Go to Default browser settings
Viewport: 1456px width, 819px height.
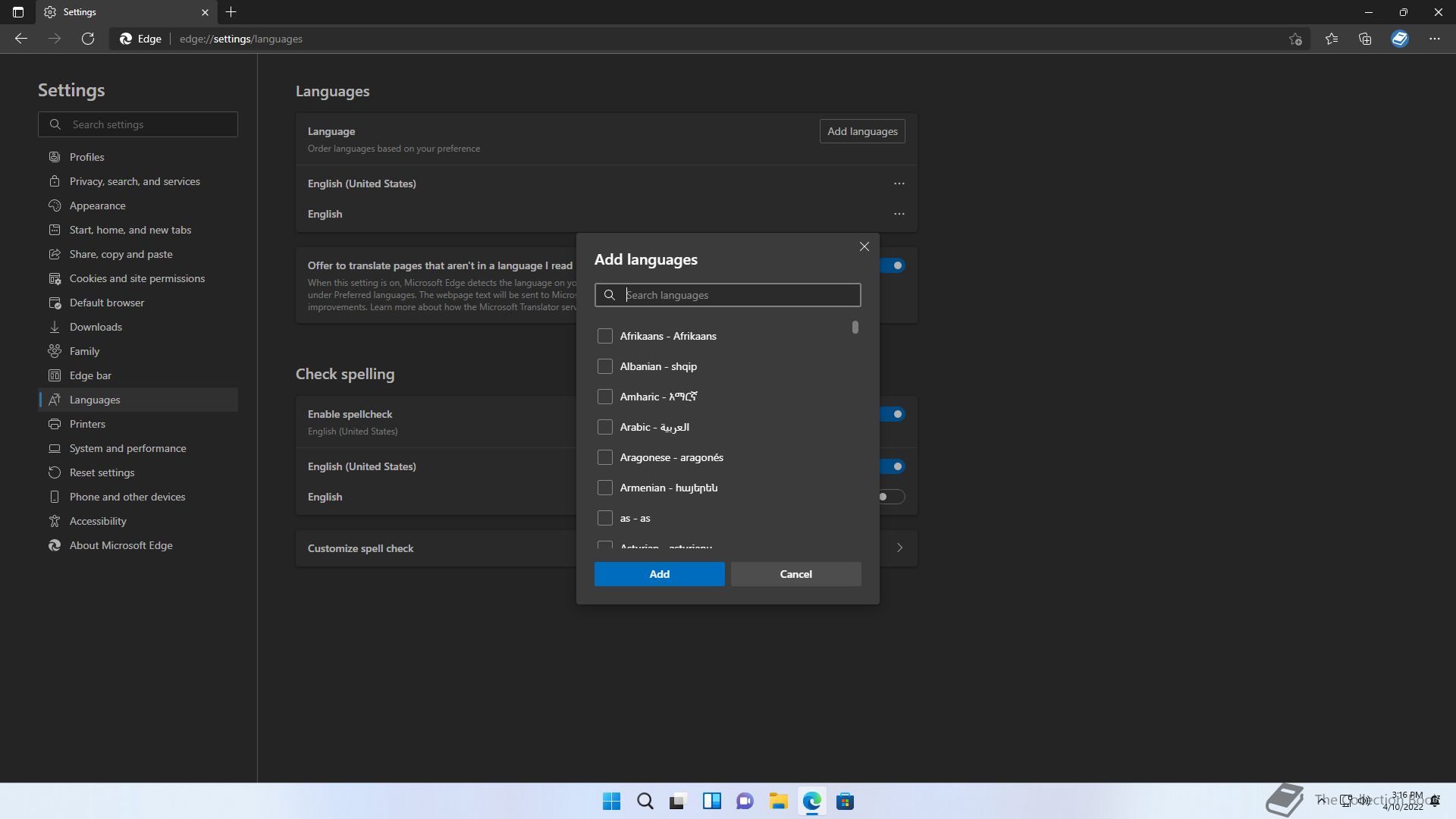coord(138,303)
